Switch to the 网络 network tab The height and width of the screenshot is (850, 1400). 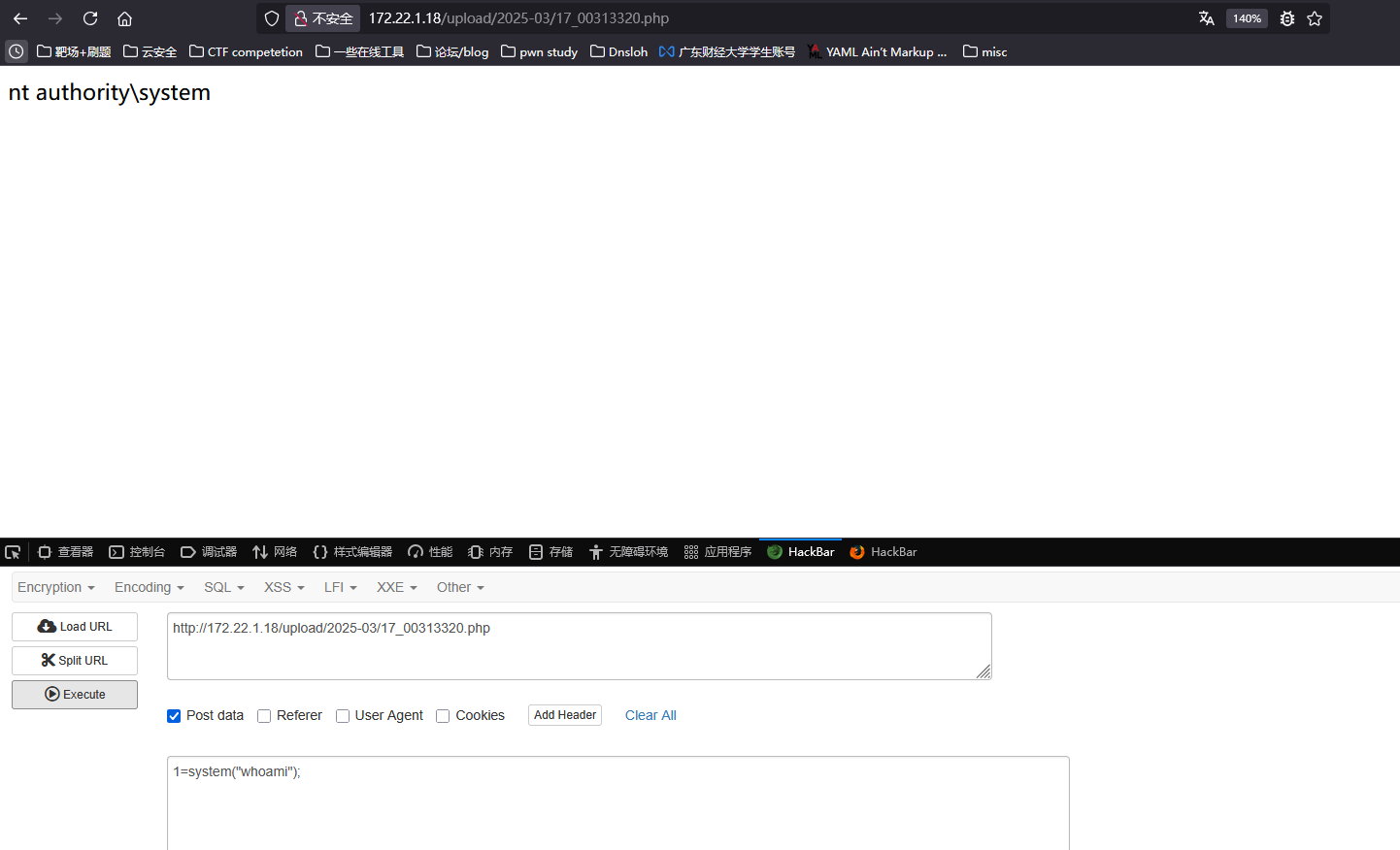pos(275,552)
